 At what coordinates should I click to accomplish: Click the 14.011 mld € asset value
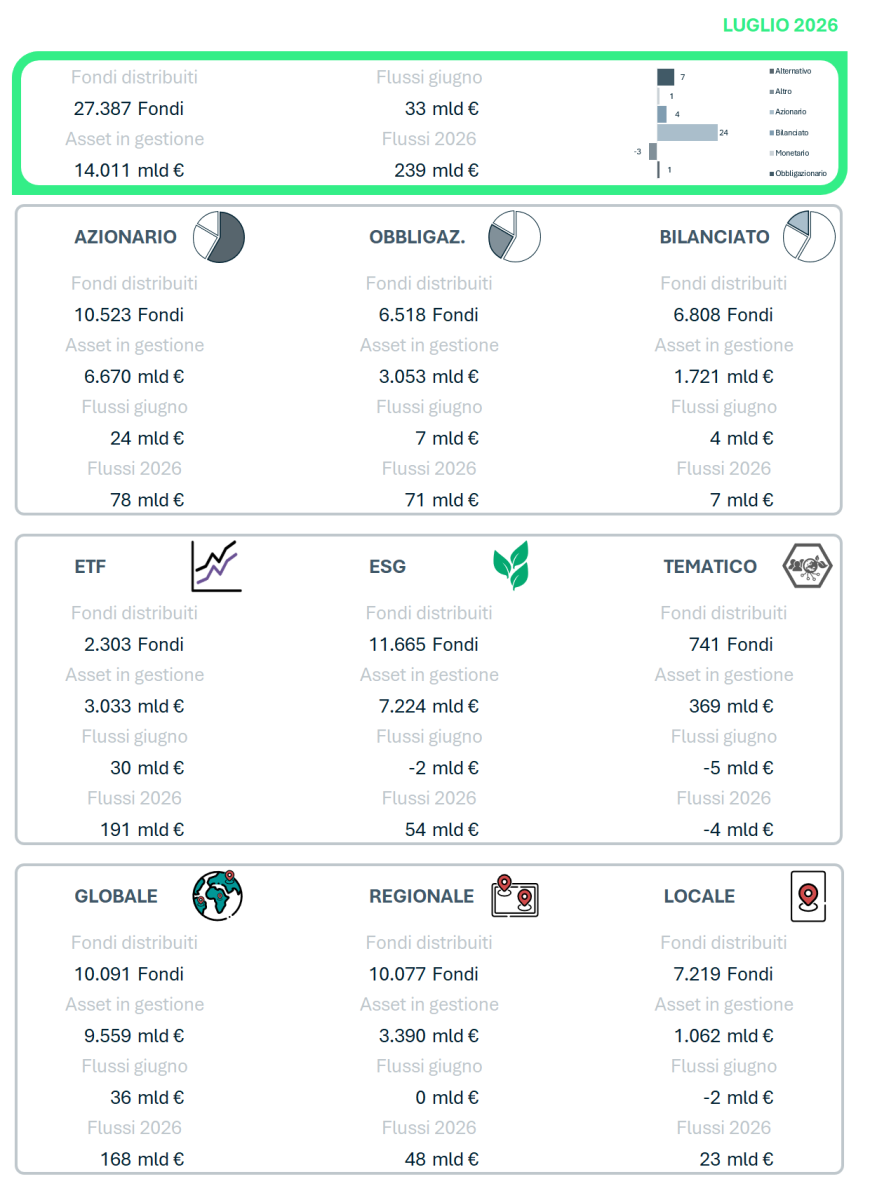(129, 170)
